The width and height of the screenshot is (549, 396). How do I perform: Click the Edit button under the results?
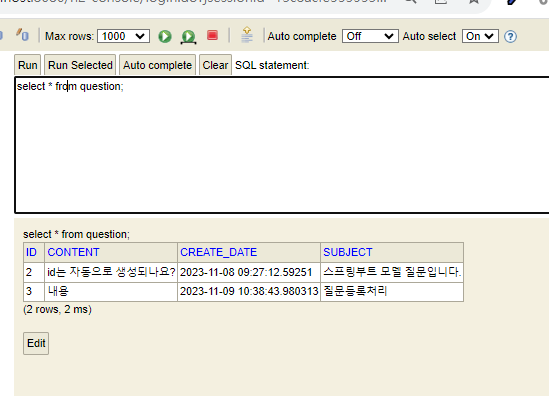[x=36, y=343]
